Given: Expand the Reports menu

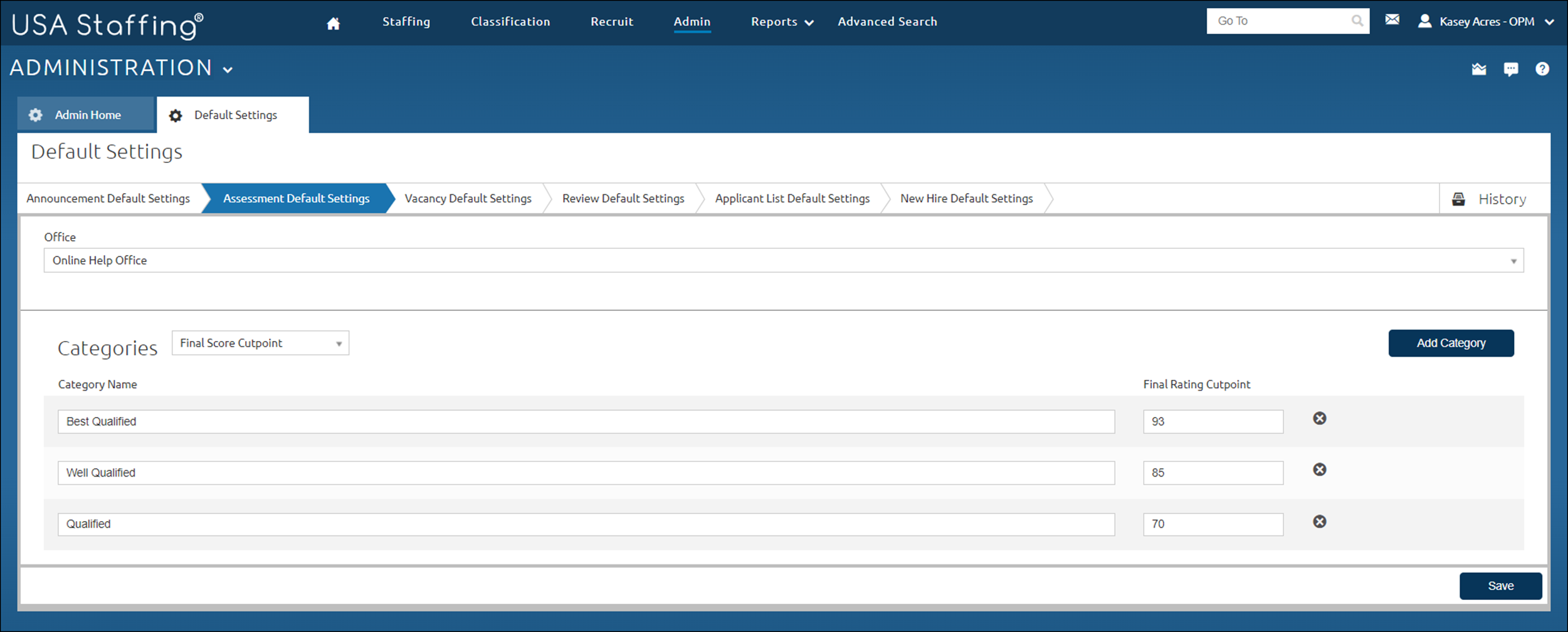Looking at the screenshot, I should pyautogui.click(x=781, y=22).
